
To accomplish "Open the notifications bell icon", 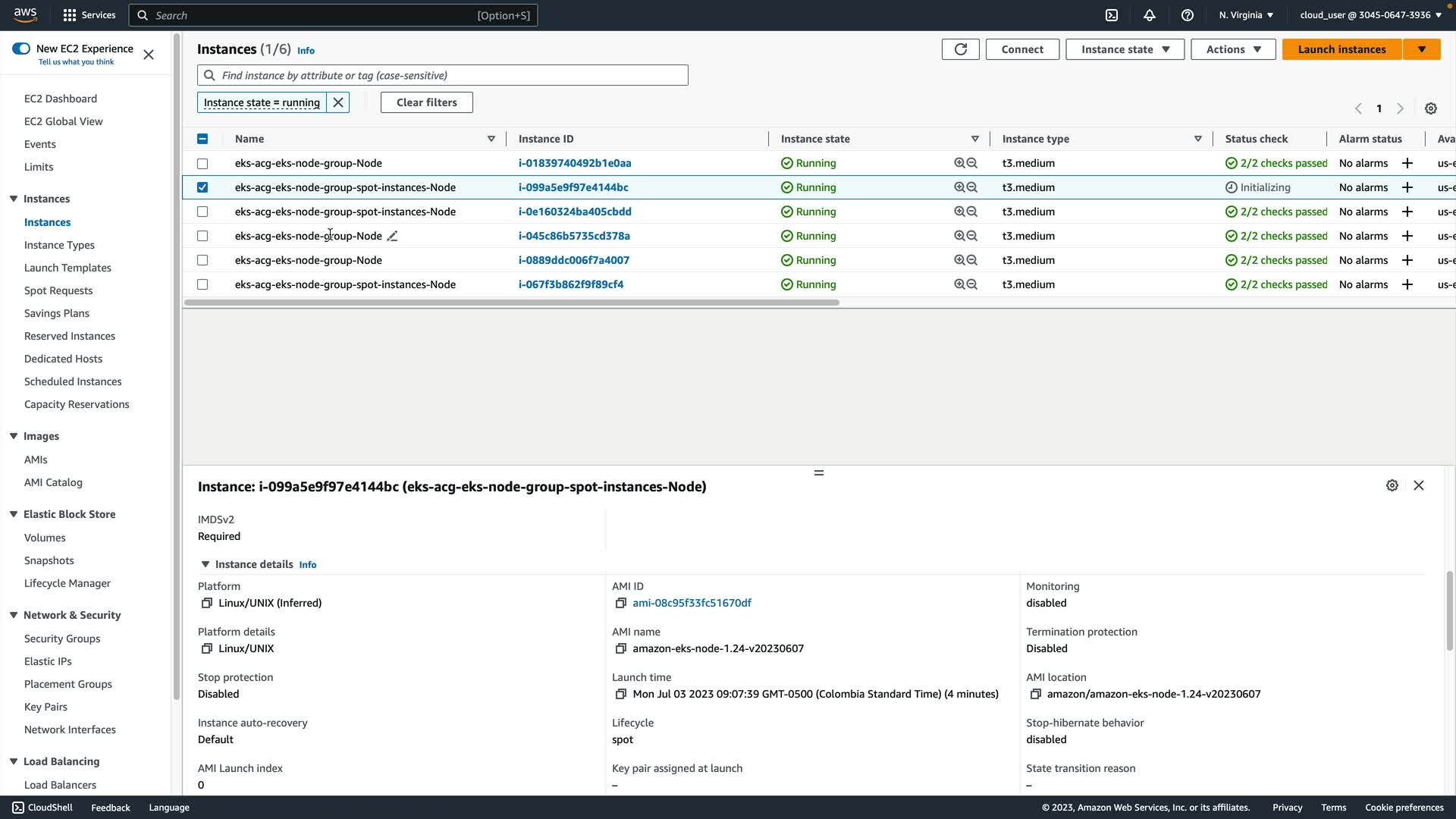I will [x=1150, y=15].
